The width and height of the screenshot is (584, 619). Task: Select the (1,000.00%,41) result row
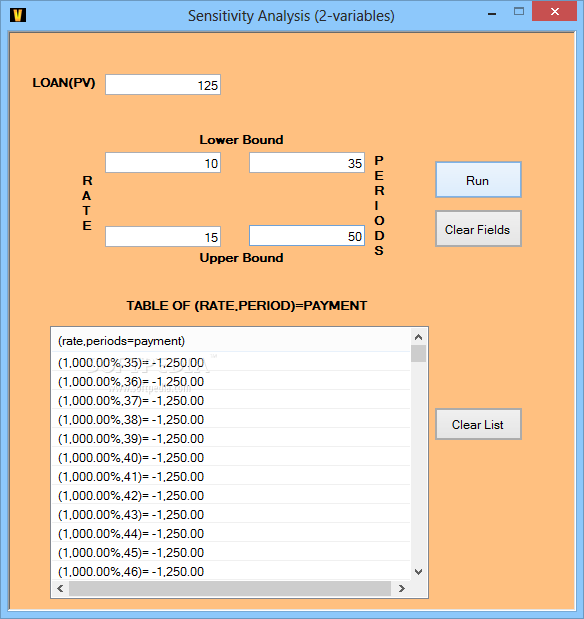point(231,476)
